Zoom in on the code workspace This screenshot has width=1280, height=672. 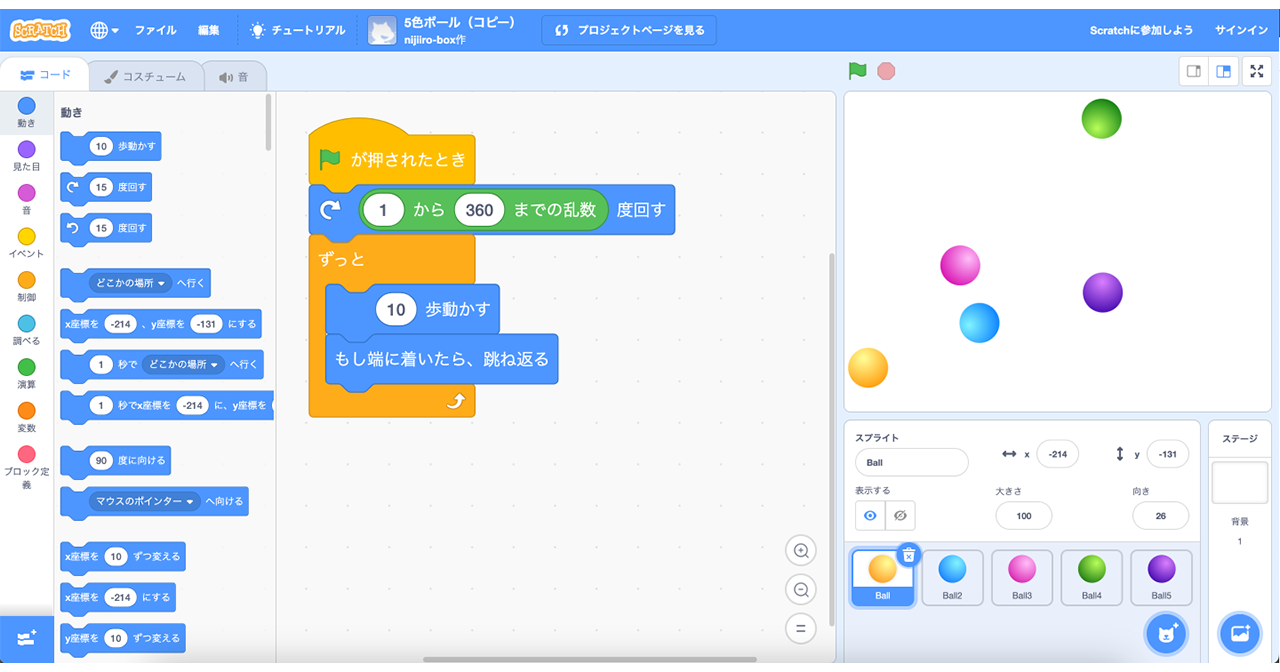[800, 551]
